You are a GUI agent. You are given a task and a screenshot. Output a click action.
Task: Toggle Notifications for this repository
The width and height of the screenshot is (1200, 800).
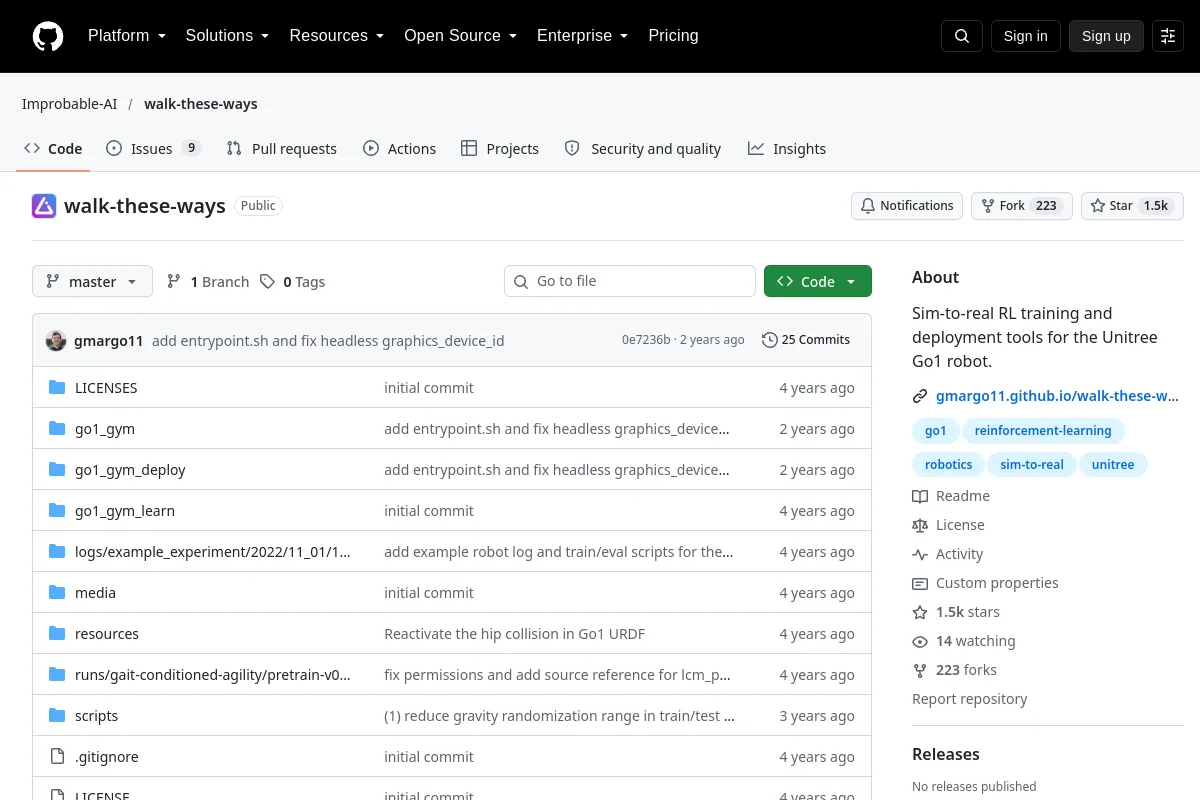point(907,206)
